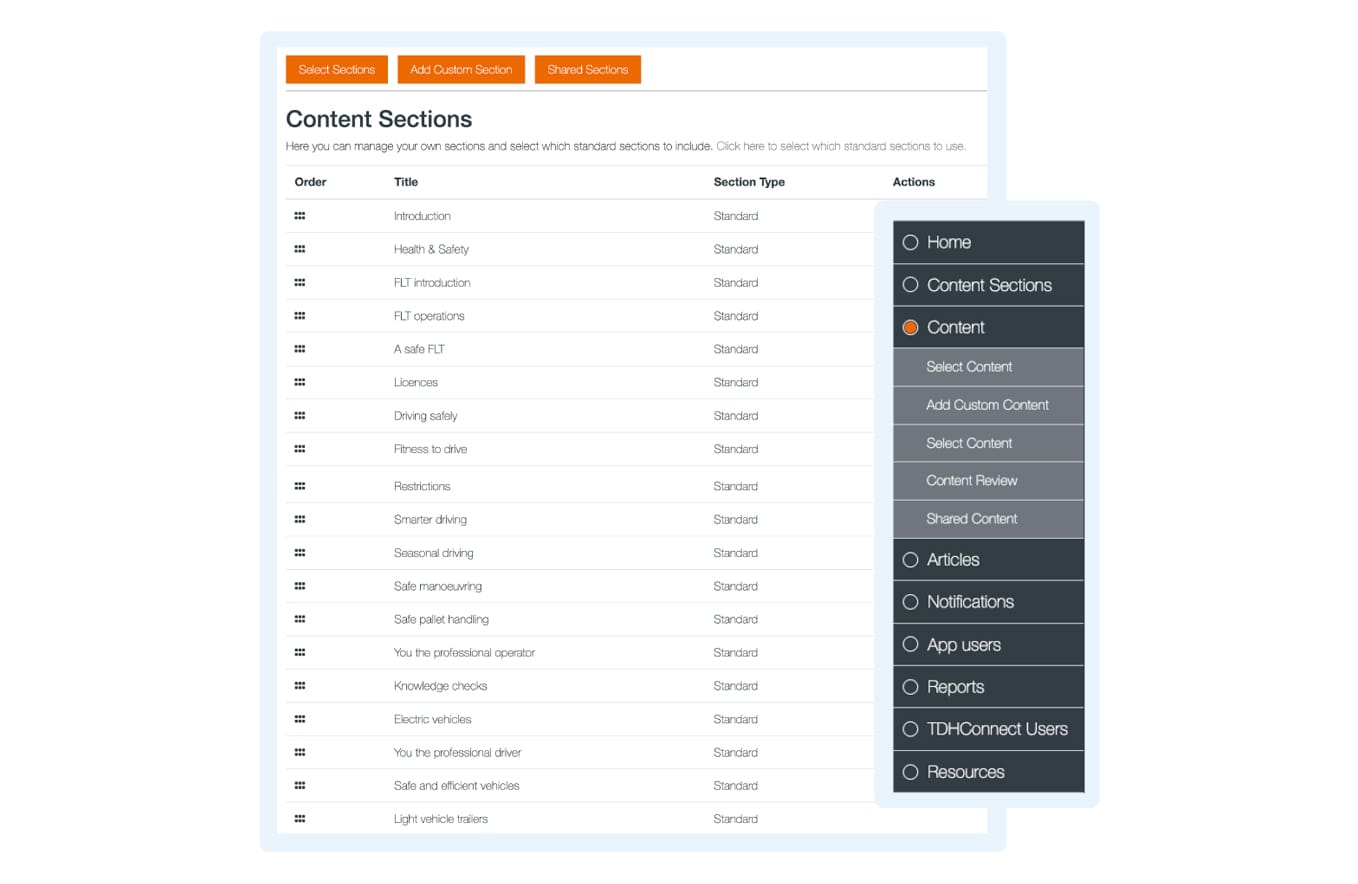Click the Shared Sections orange button
Image resolution: width=1358 pixels, height=884 pixels.
[588, 70]
